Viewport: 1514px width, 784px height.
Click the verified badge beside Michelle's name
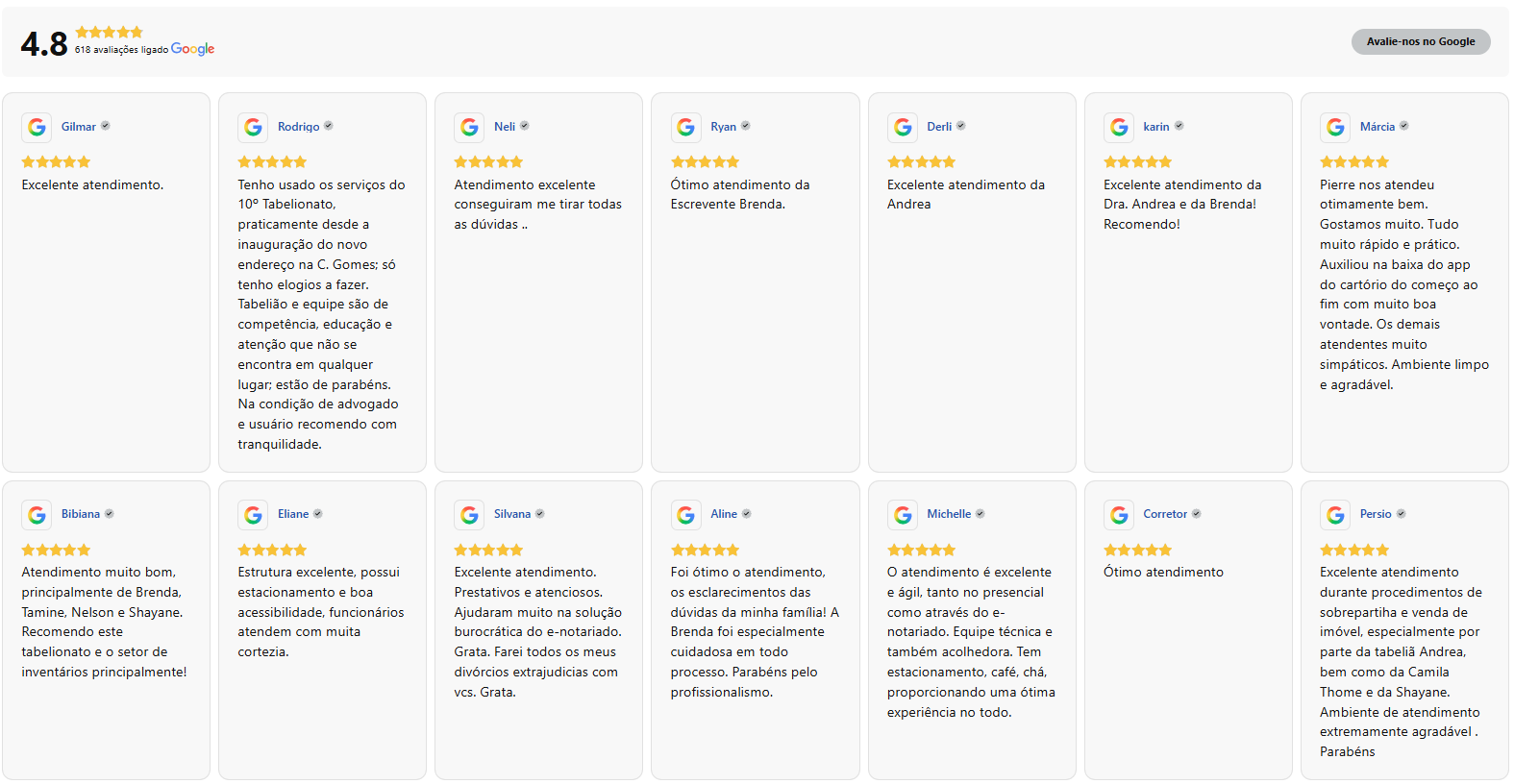[980, 514]
